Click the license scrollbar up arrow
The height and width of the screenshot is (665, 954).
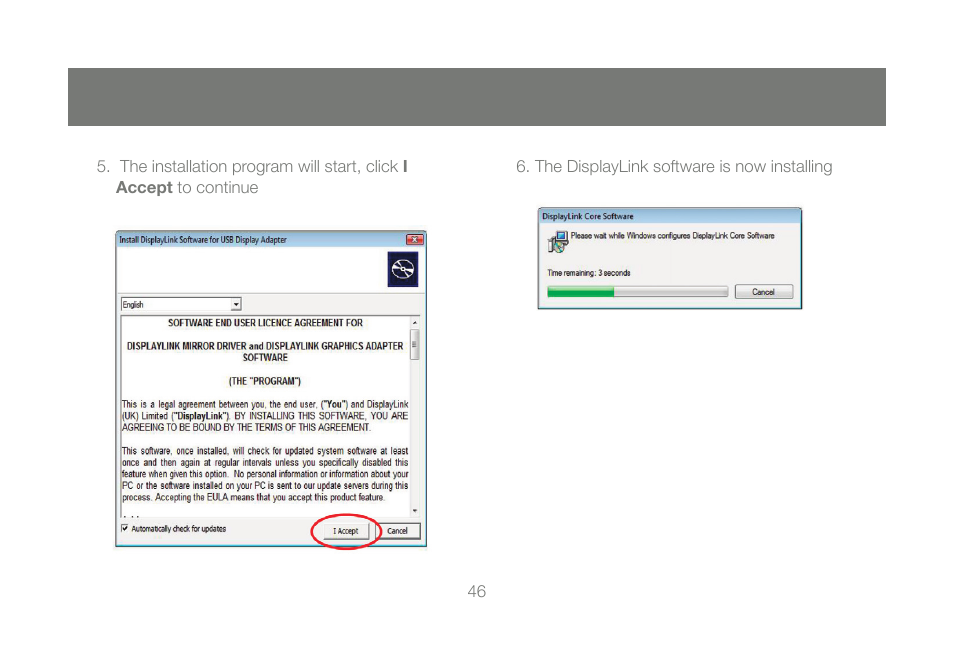coord(415,322)
